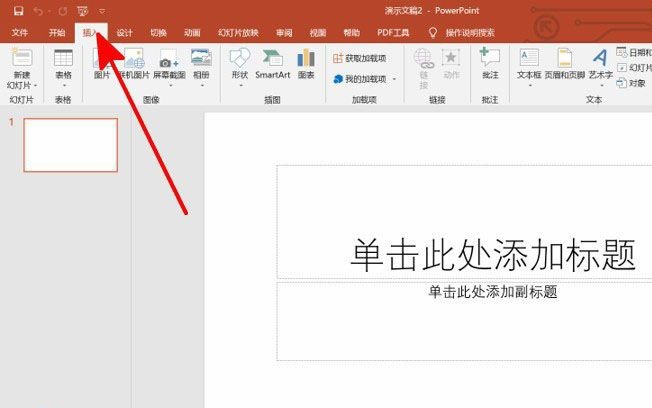Viewport: 652px width, 408px height.
Task: Select slide 1 thumbnail in the panel
Action: [x=70, y=145]
